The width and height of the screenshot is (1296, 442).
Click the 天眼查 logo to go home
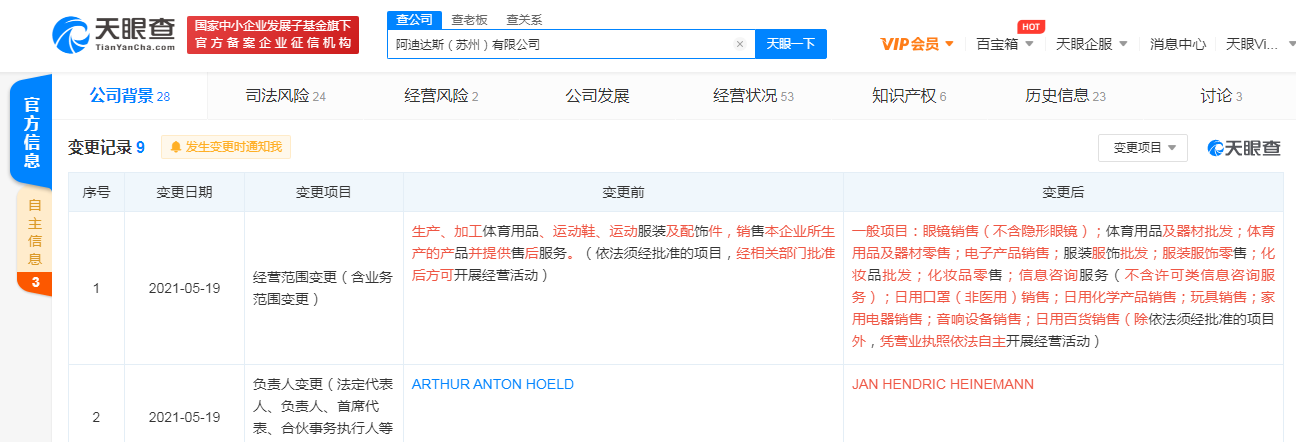pyautogui.click(x=112, y=35)
